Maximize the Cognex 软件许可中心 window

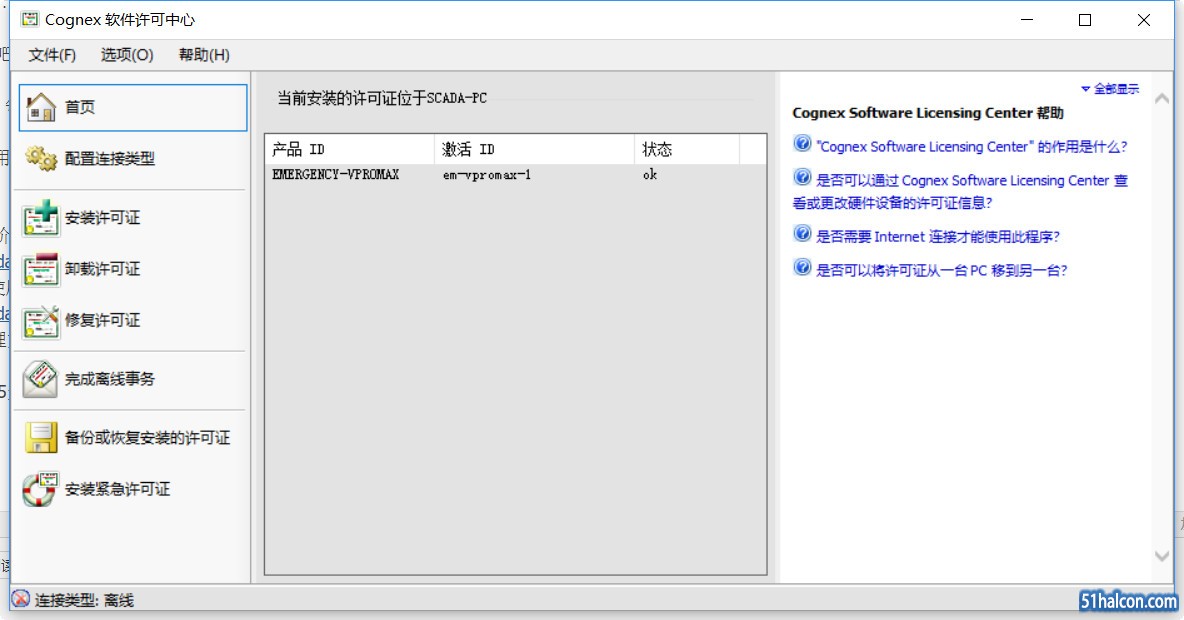[x=1085, y=20]
